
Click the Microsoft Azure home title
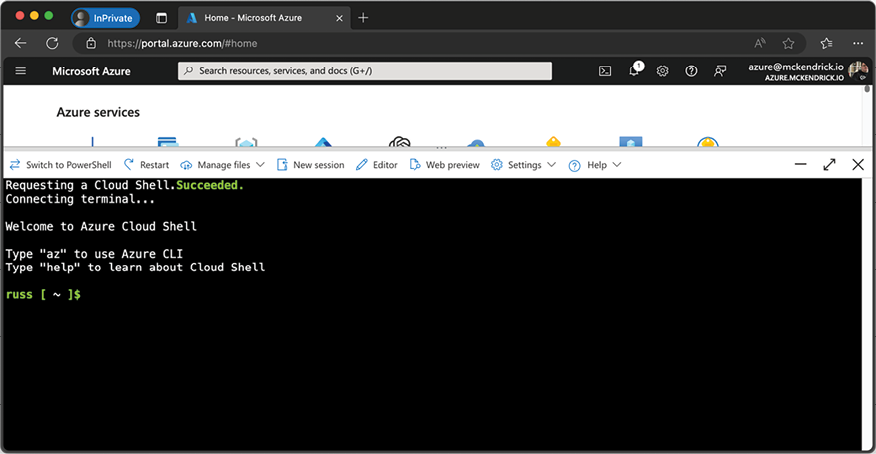pos(91,71)
